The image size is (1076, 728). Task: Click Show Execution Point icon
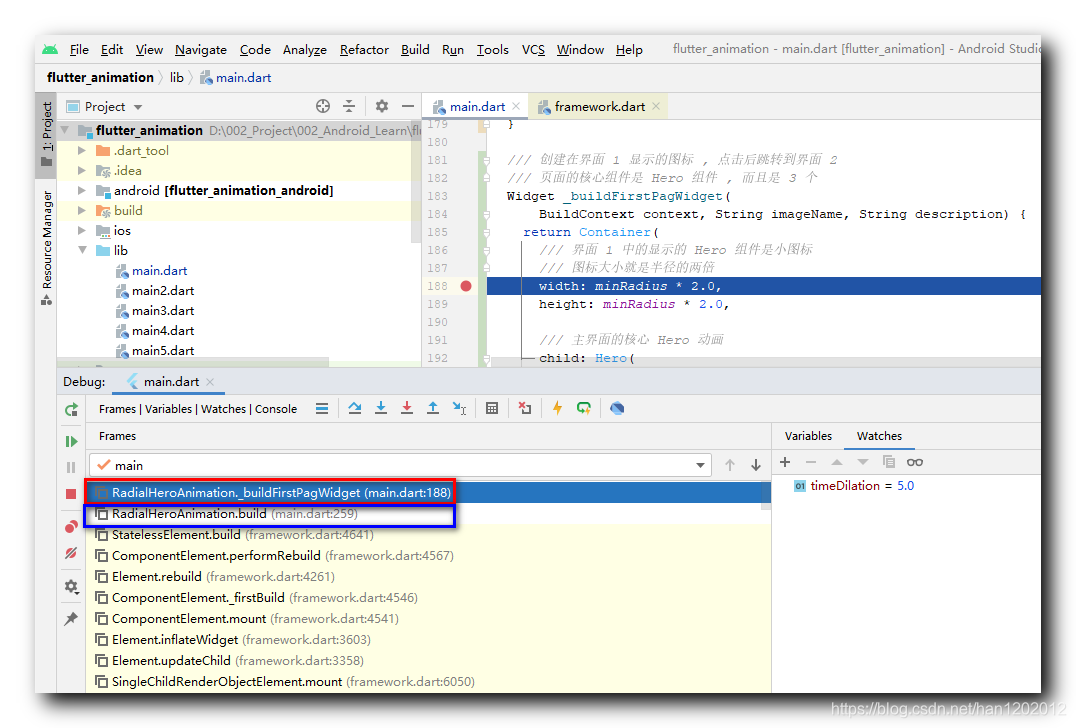[322, 409]
